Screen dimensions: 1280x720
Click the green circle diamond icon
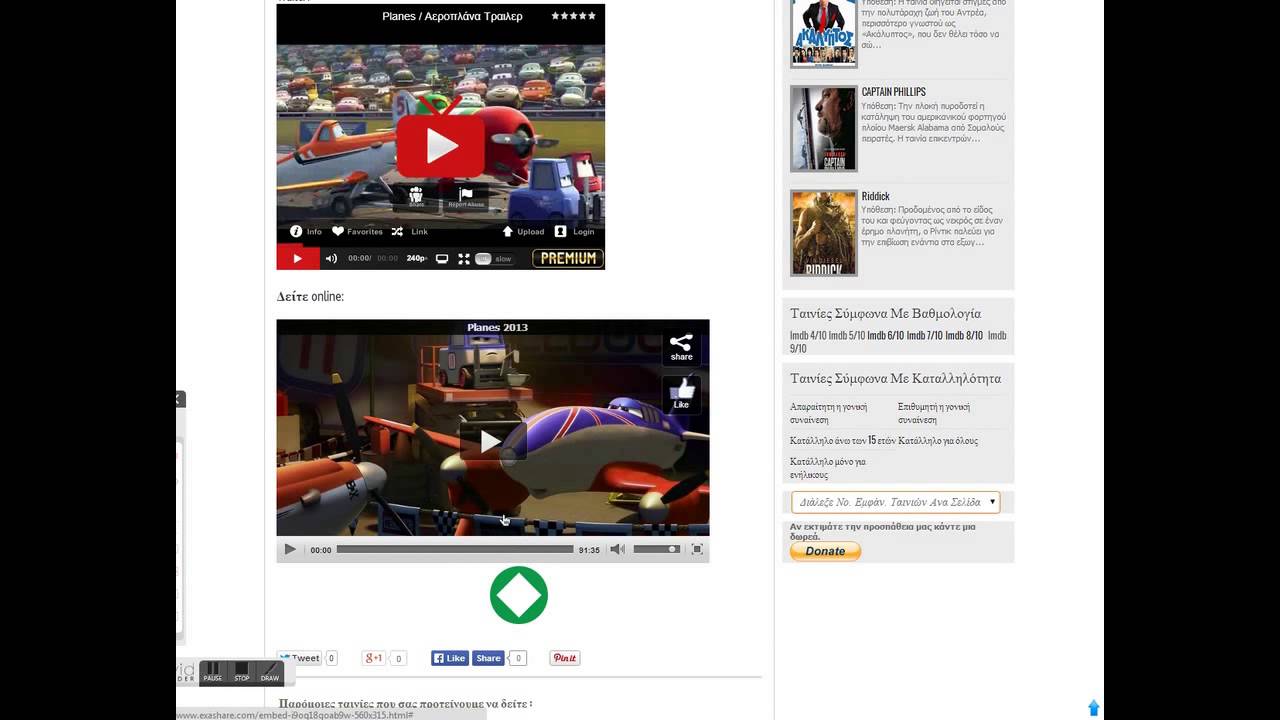[519, 595]
